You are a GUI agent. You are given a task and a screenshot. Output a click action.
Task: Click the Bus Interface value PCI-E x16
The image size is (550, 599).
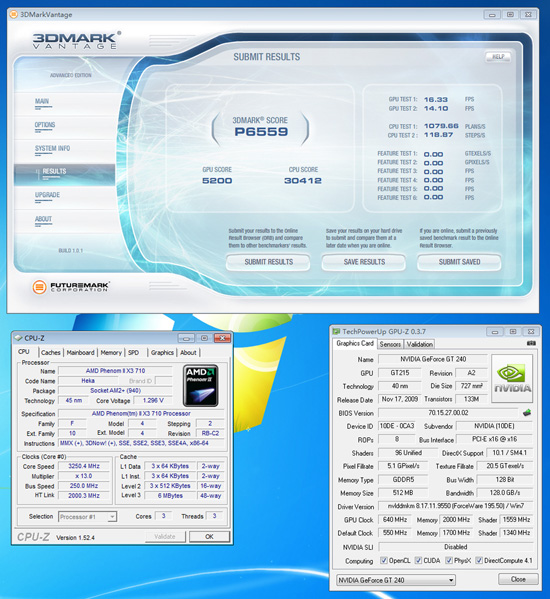click(494, 439)
